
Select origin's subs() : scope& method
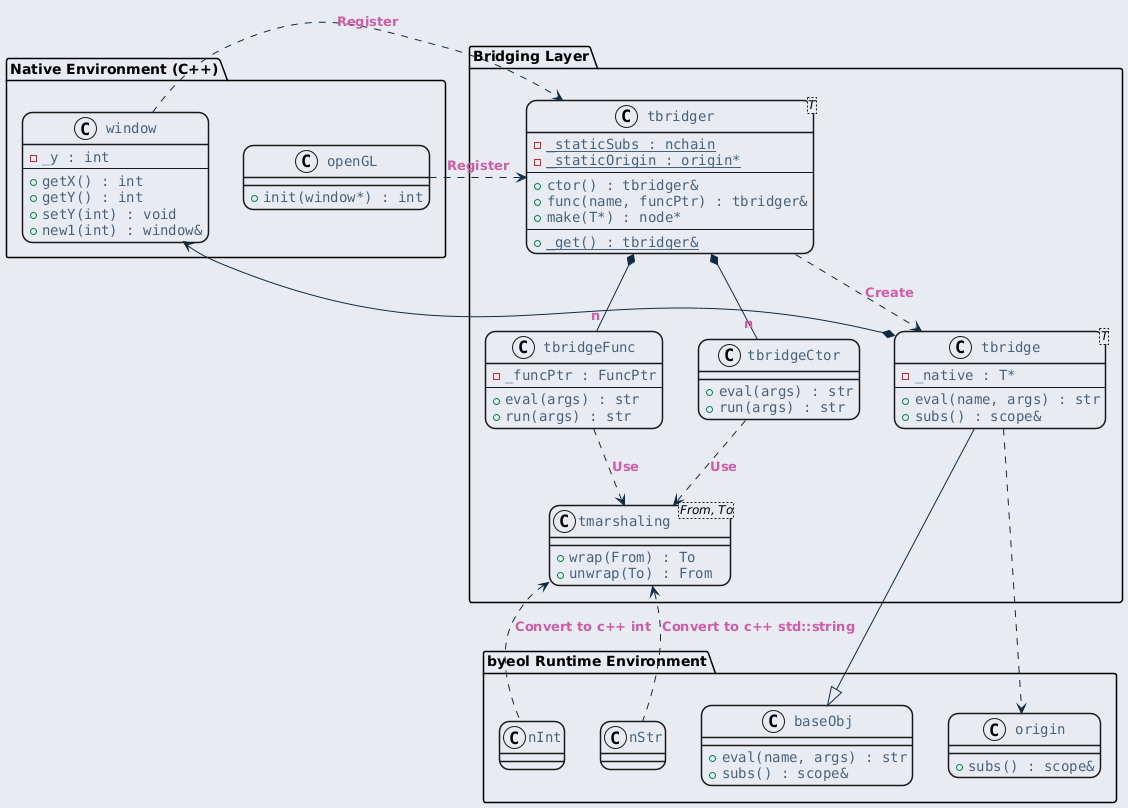click(1031, 767)
